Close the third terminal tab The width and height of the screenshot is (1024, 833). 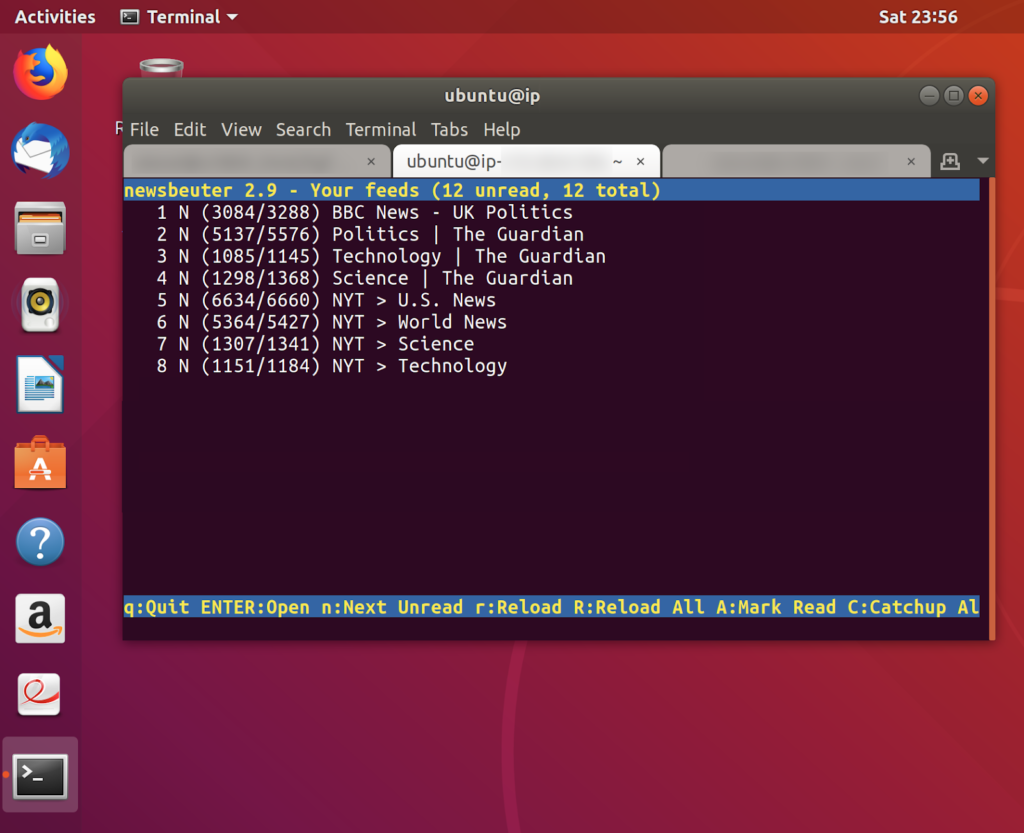911,161
